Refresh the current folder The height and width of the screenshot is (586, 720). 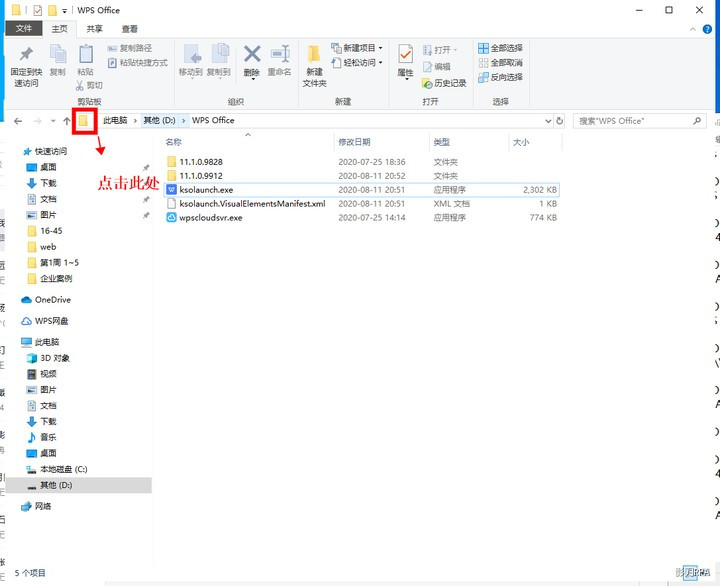[560, 121]
